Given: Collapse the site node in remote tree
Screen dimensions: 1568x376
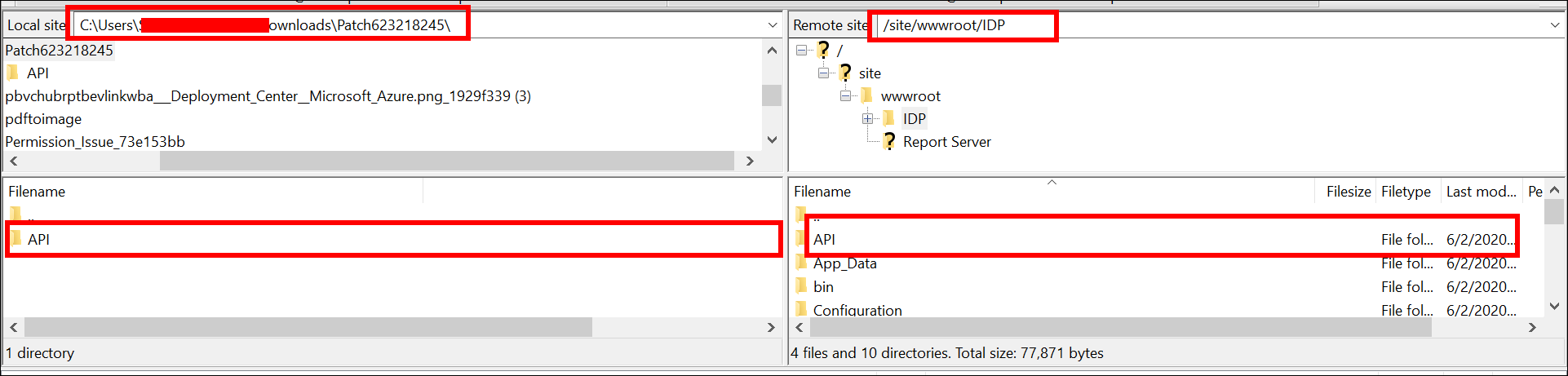Looking at the screenshot, I should 824,73.
